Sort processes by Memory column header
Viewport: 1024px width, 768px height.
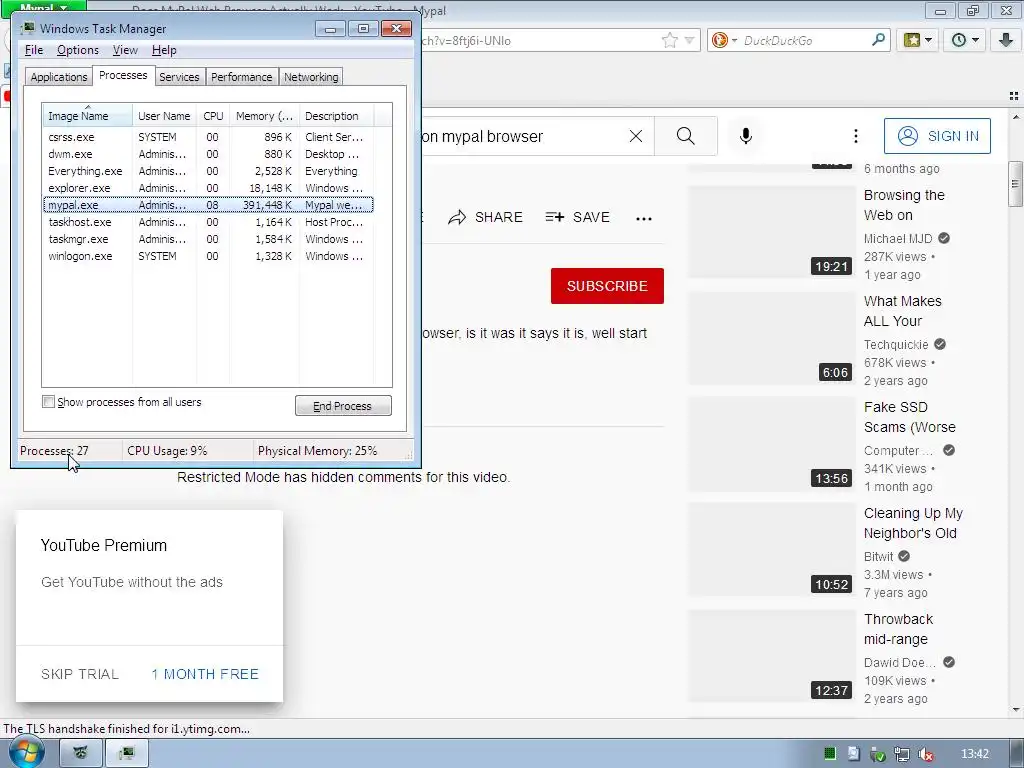coord(264,116)
